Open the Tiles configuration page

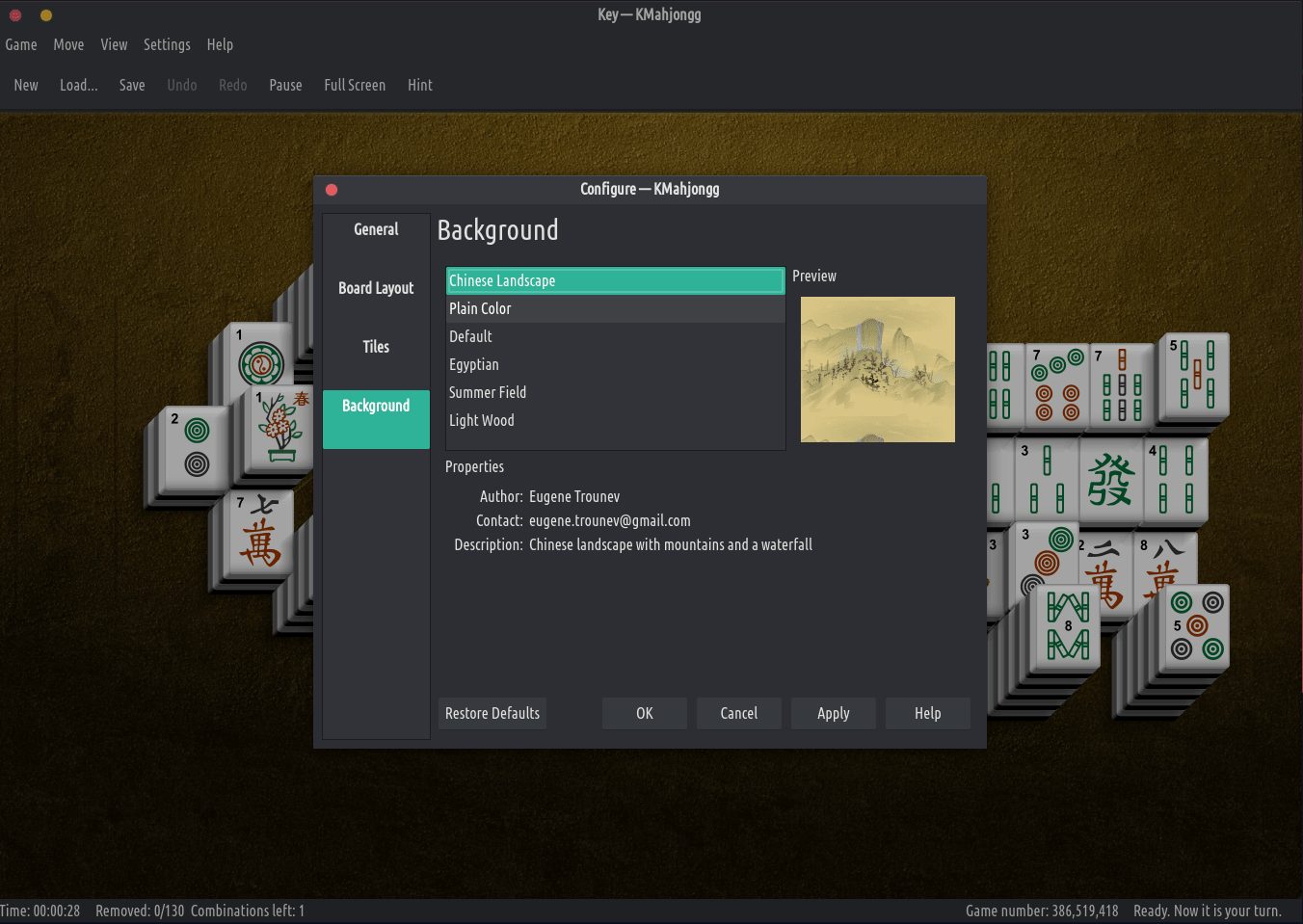pos(376,347)
